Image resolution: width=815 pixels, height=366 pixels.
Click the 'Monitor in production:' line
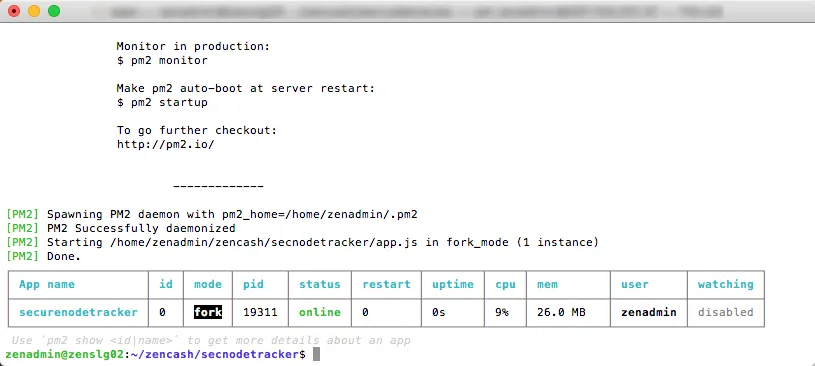coord(193,46)
